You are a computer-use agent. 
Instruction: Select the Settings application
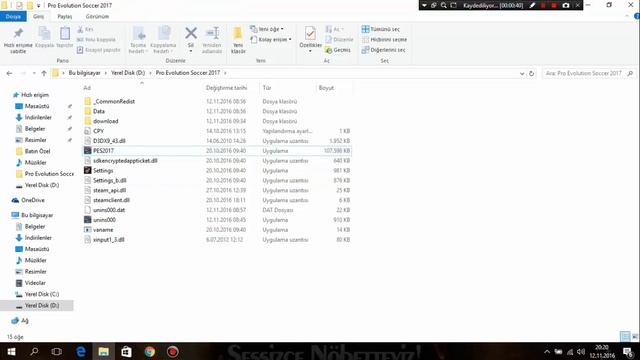[216, 171]
